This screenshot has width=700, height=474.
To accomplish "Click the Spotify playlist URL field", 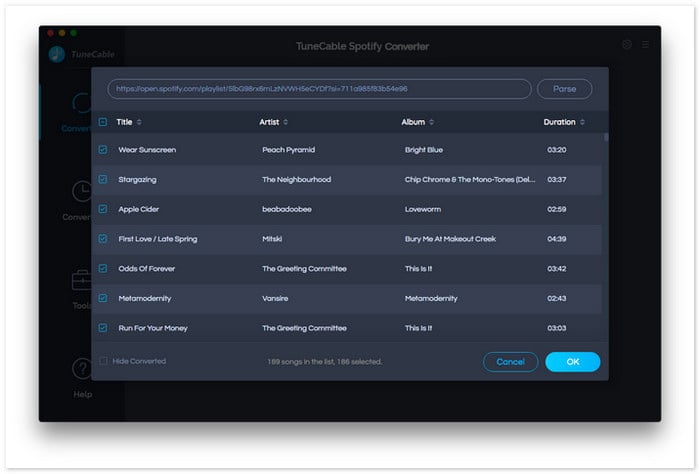I will point(319,89).
